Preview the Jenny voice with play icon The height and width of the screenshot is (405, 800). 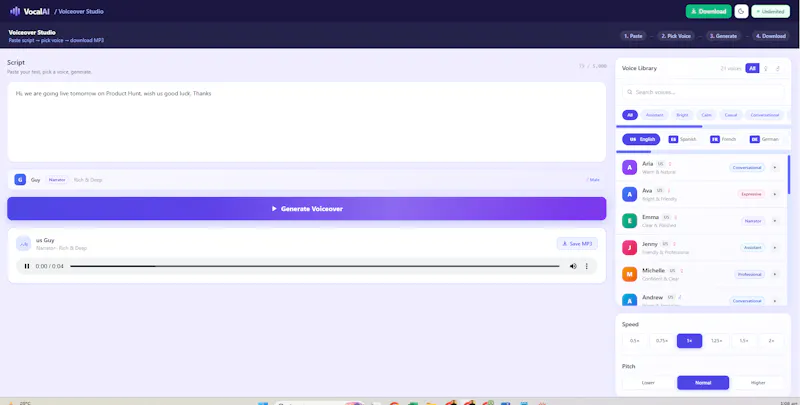click(774, 247)
